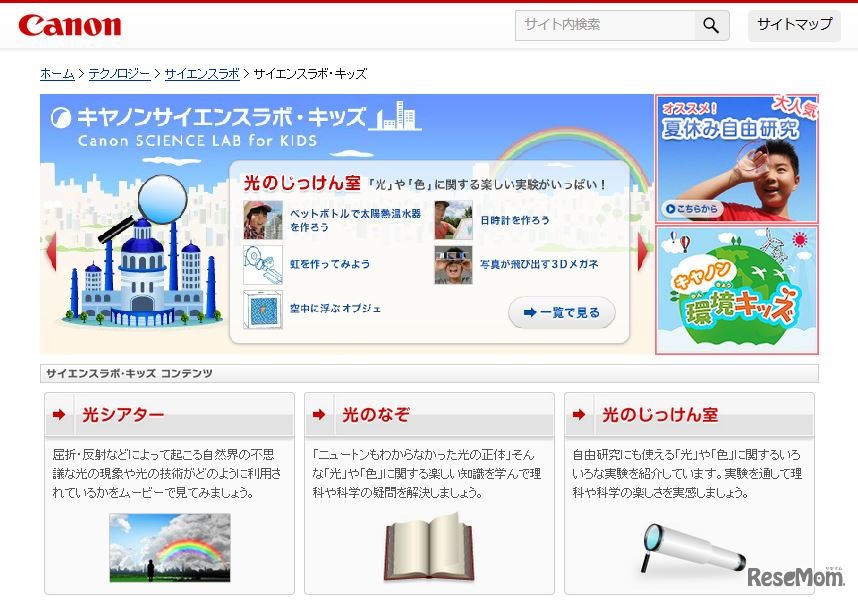Click the blue castle with magnifying glass illustration
The image size is (858, 600).
pyautogui.click(x=141, y=252)
